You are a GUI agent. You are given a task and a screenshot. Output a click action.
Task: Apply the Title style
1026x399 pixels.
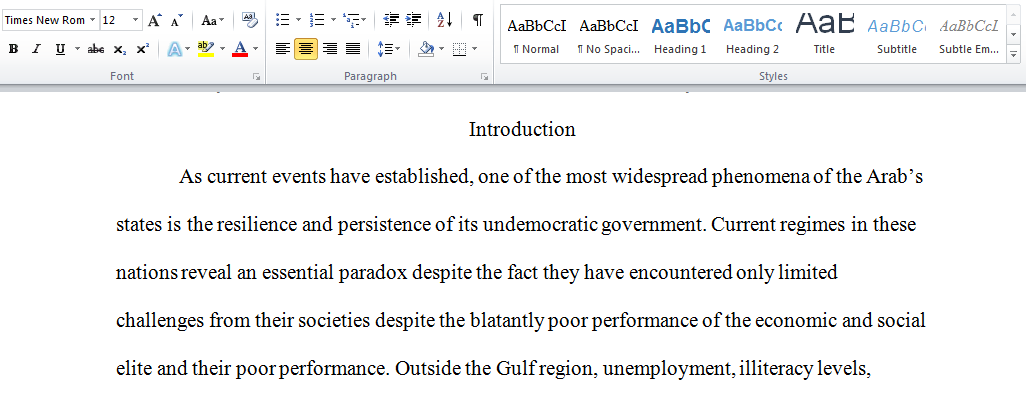point(824,36)
